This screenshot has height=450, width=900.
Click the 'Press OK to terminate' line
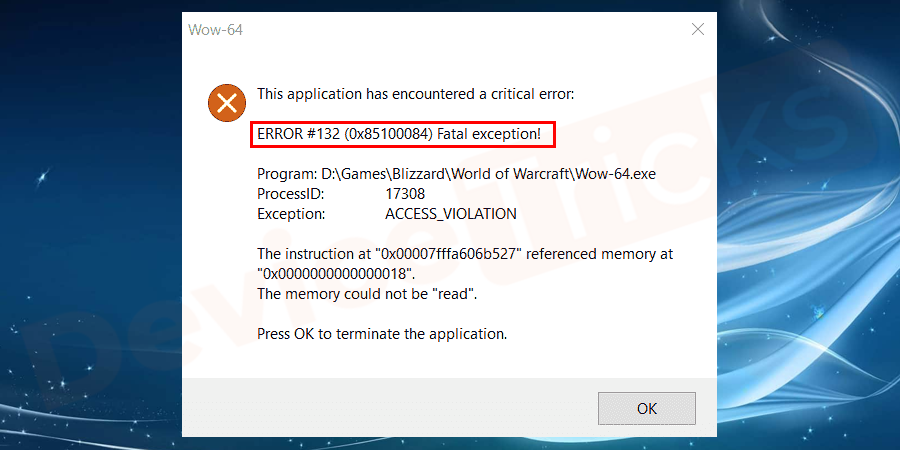click(x=382, y=333)
